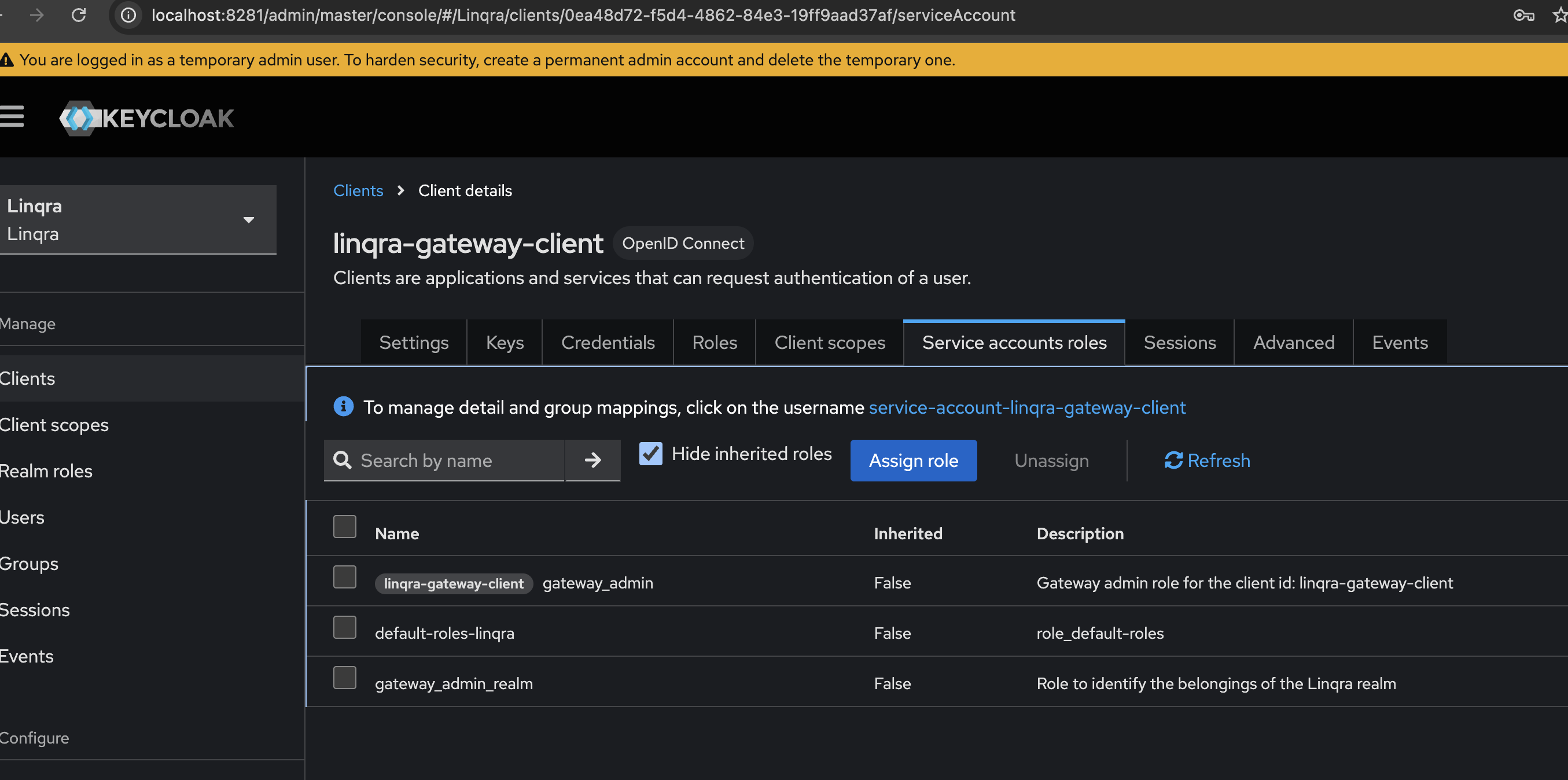The height and width of the screenshot is (780, 1568).
Task: Reload the page in the browser
Action: click(x=79, y=15)
